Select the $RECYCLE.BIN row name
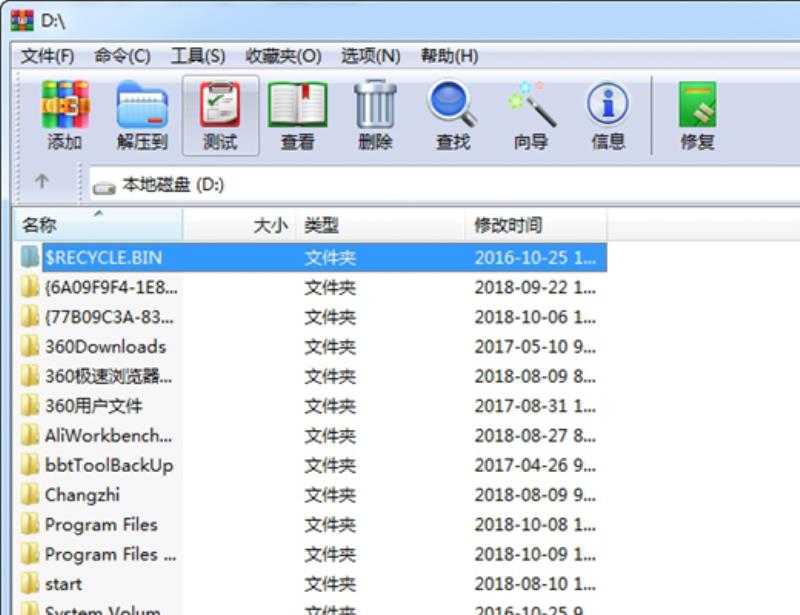The height and width of the screenshot is (615, 800). (104, 258)
